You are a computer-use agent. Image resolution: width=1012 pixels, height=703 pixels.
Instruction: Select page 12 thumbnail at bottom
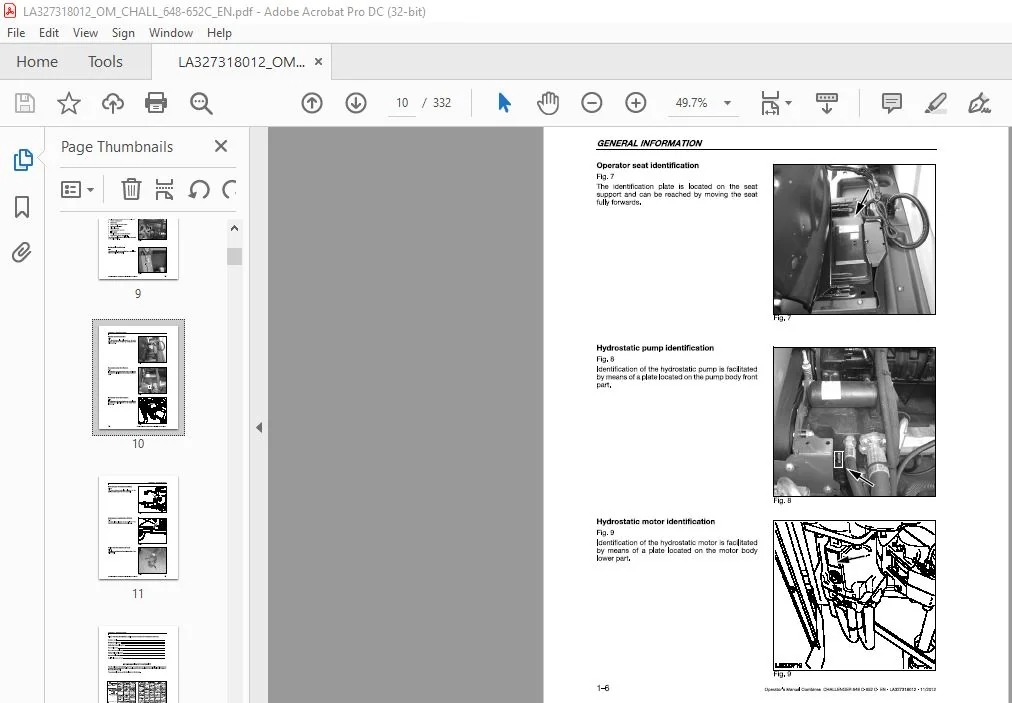pyautogui.click(x=138, y=665)
